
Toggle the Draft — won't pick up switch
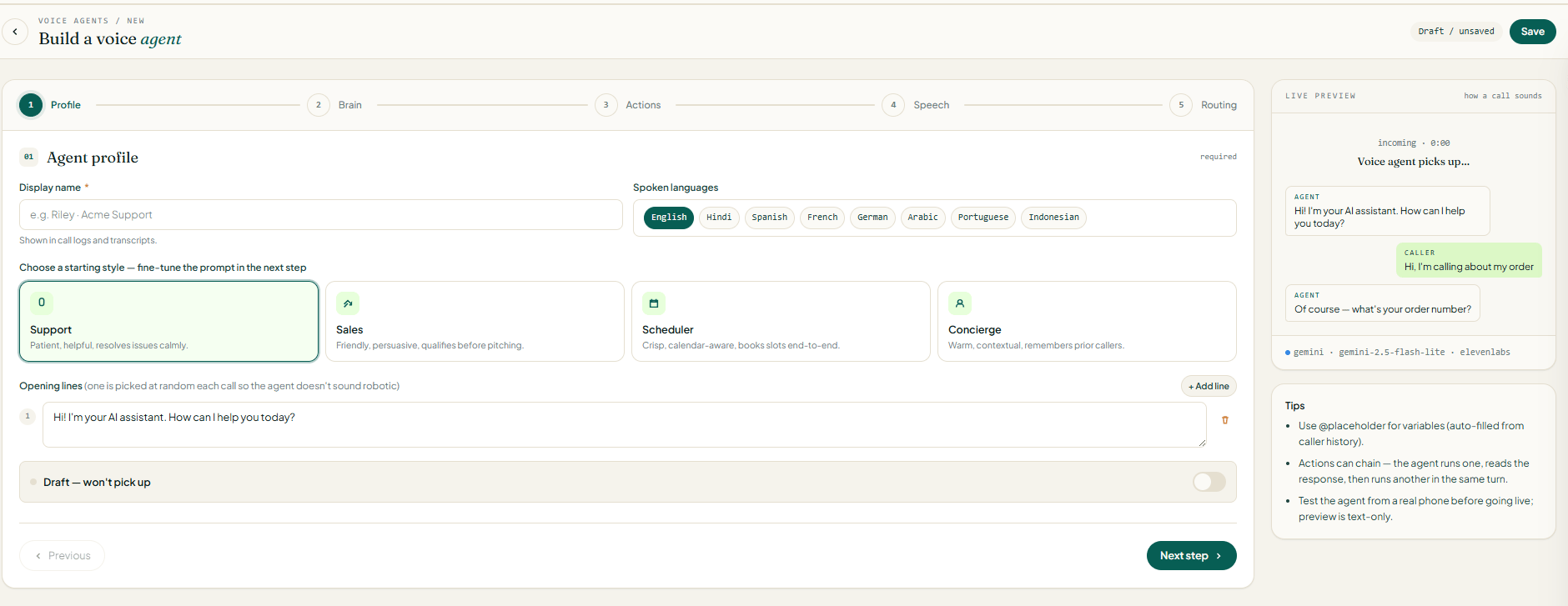click(1209, 482)
